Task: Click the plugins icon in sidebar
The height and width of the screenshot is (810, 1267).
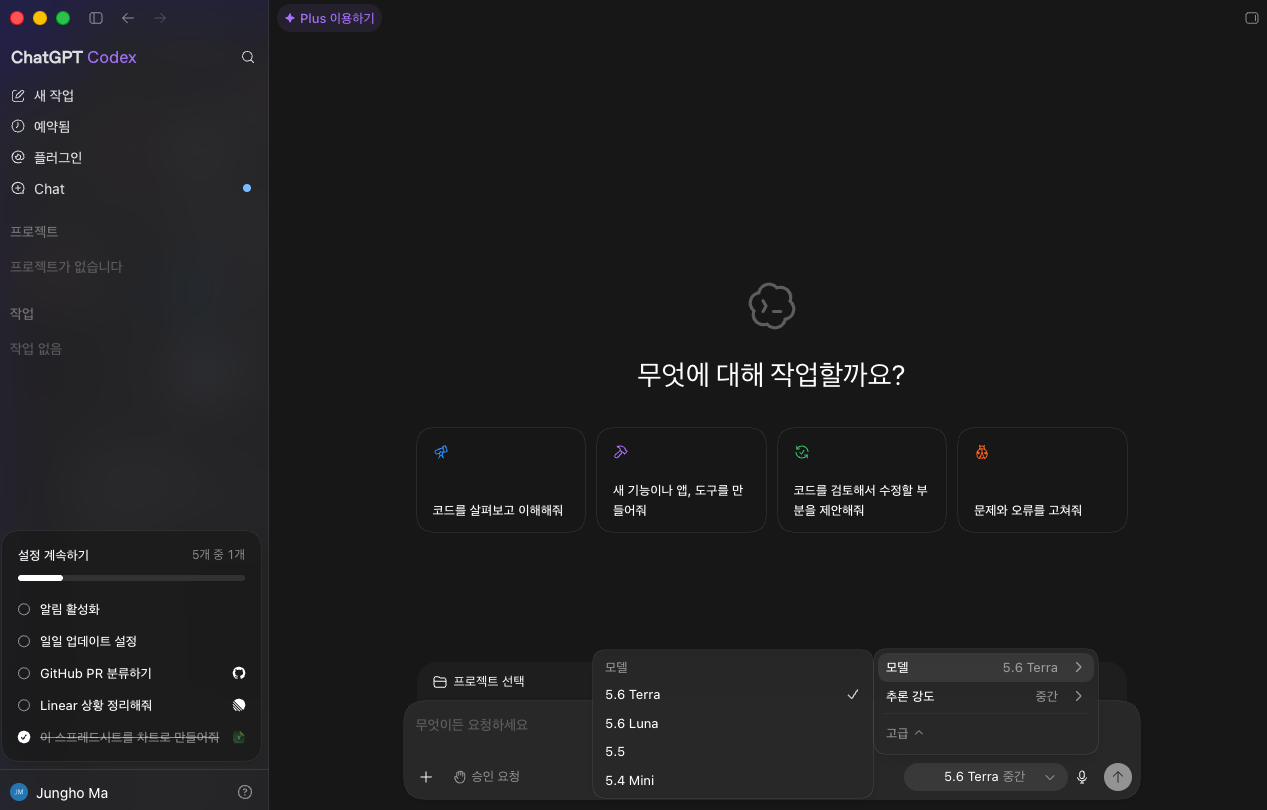Action: click(x=17, y=157)
